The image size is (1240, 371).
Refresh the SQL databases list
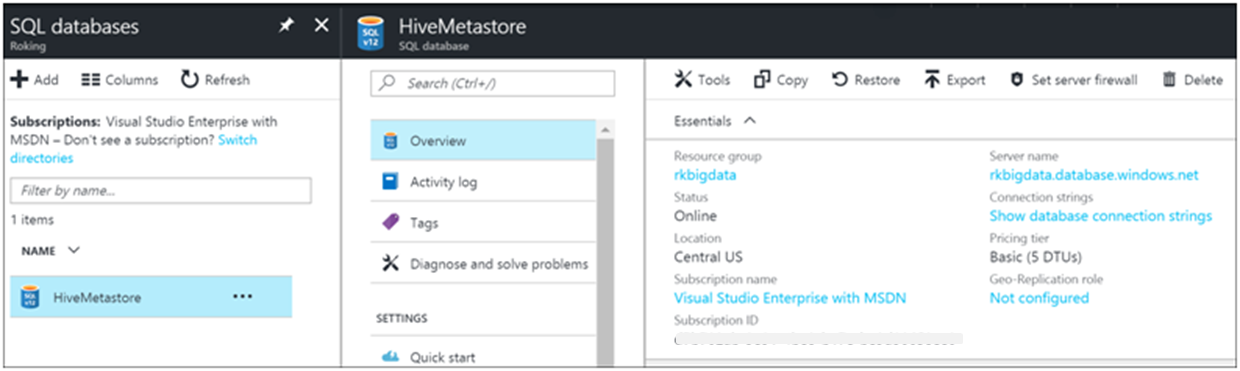click(x=215, y=80)
